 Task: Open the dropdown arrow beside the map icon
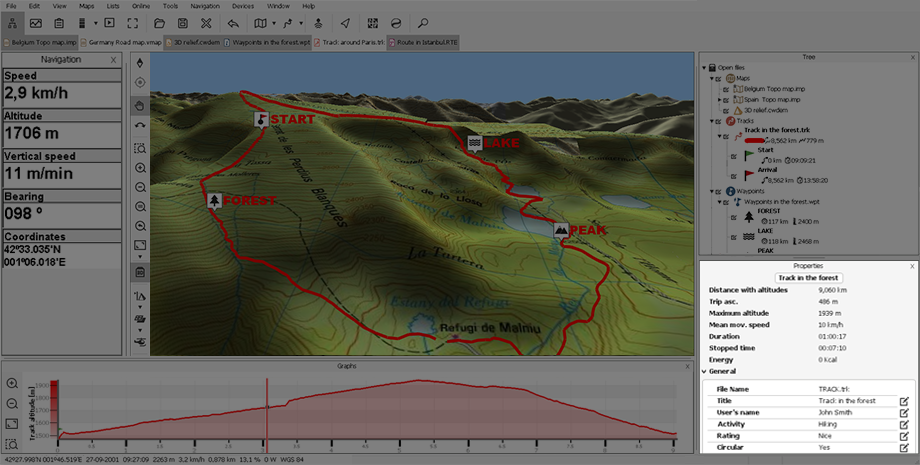[275, 22]
